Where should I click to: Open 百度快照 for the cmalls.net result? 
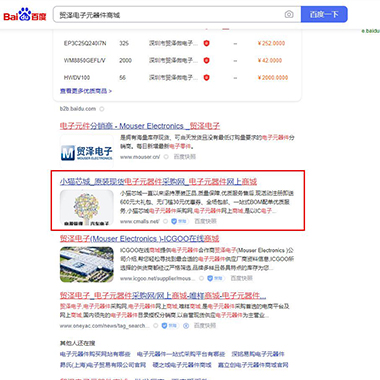[x=205, y=221]
